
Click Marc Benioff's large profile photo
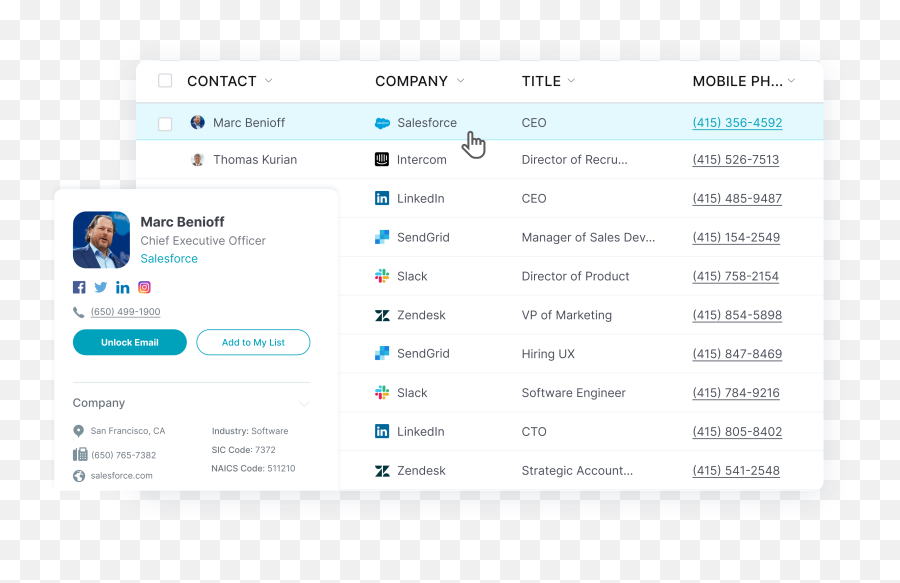click(102, 240)
